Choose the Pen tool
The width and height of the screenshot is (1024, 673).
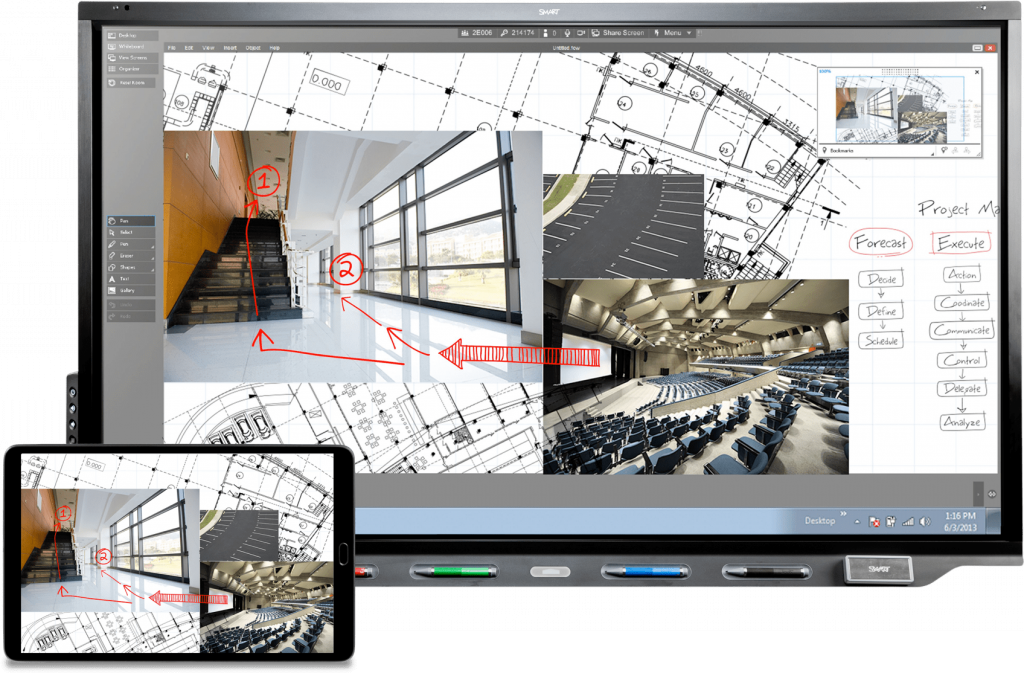tap(130, 244)
